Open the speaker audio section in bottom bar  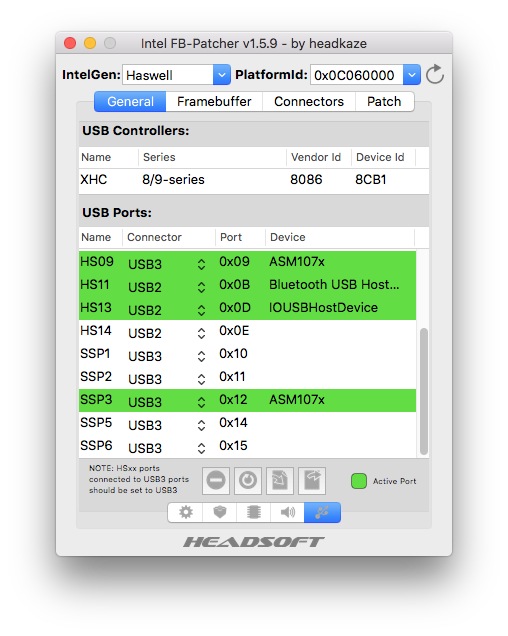[287, 512]
